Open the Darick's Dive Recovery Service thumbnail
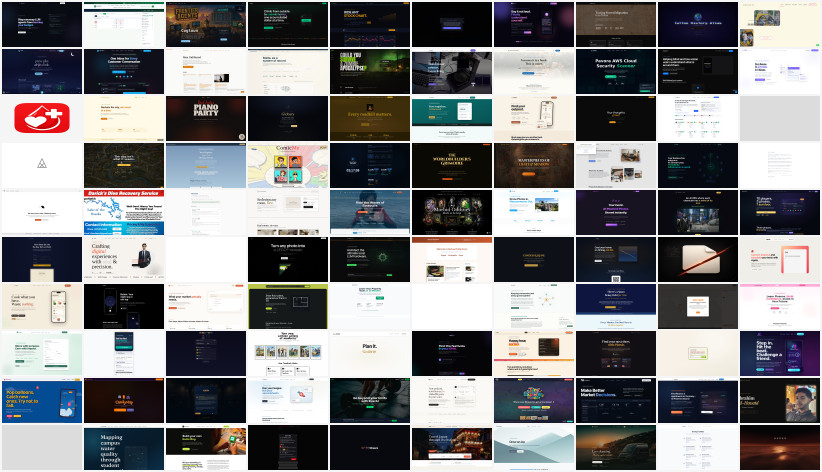Image resolution: width=822 pixels, height=472 pixels. coord(124,212)
